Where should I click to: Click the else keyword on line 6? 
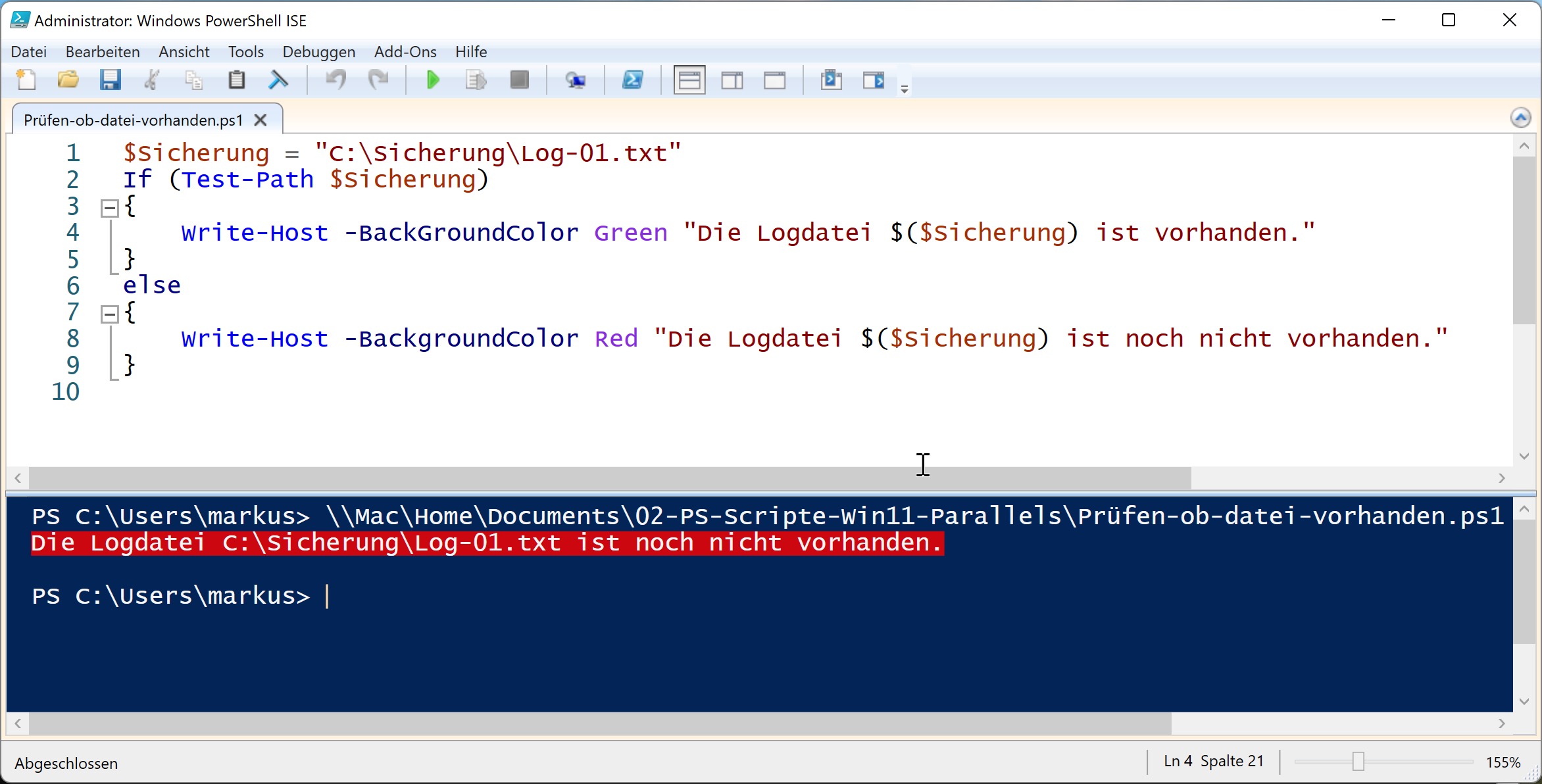point(152,285)
